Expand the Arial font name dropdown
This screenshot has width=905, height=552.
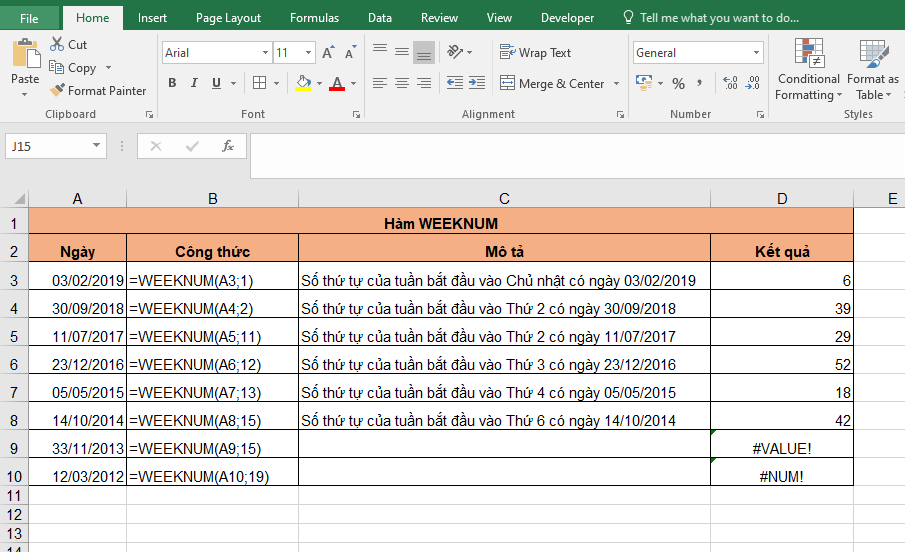coord(265,53)
